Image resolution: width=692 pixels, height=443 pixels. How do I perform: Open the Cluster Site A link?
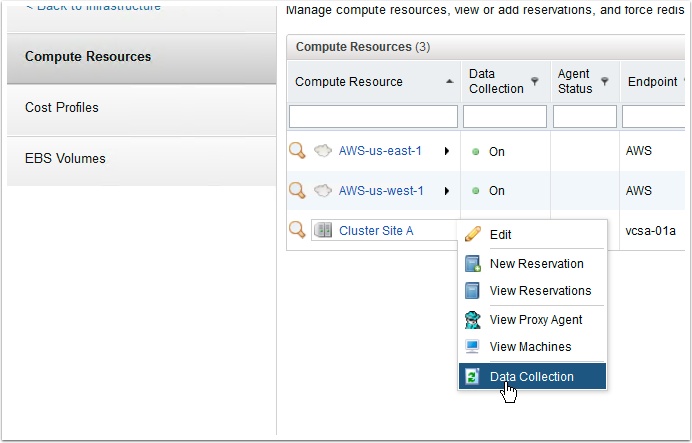coord(376,231)
